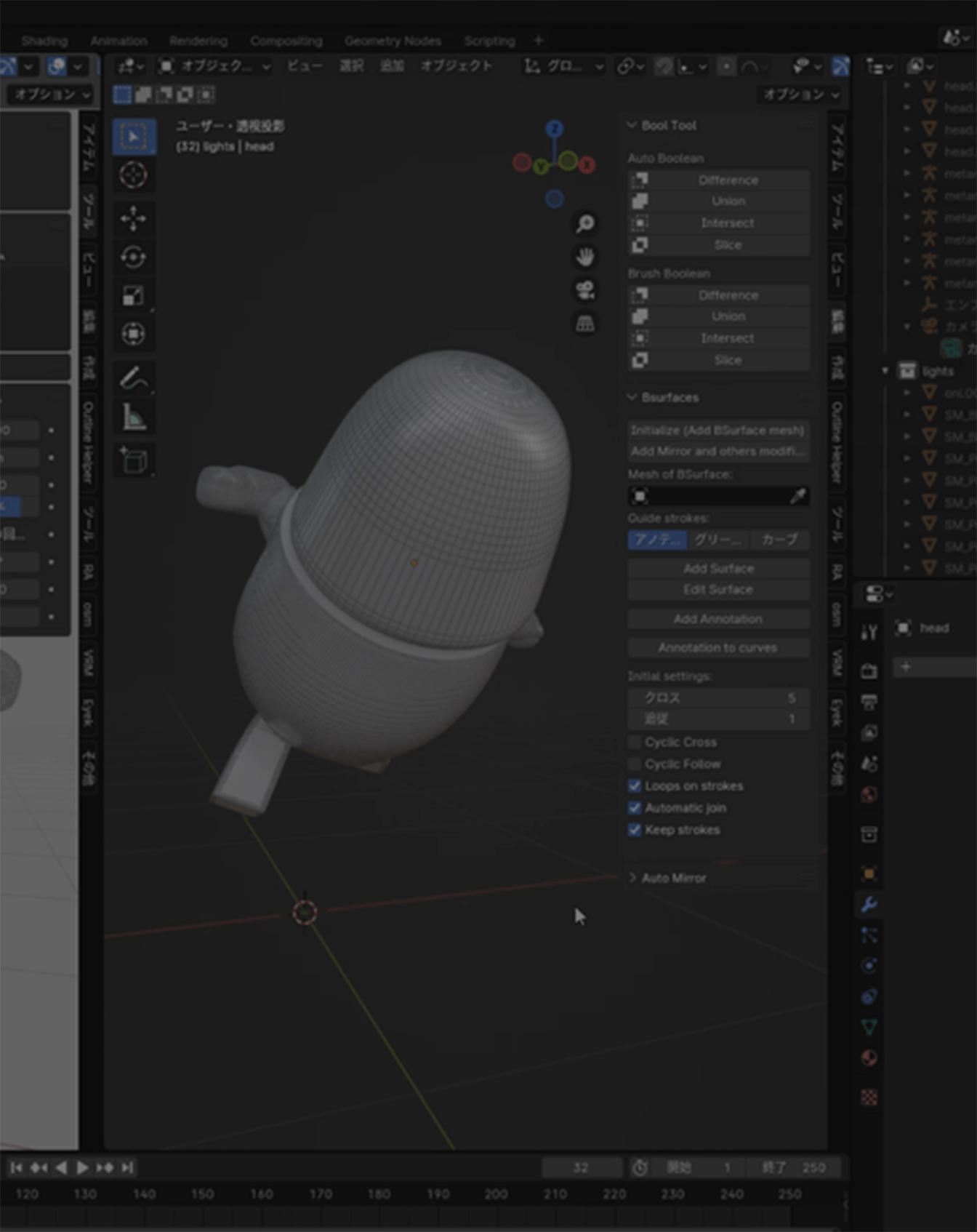Switch to the Scripting workspace tab
This screenshot has height=1232, width=977.
[x=489, y=41]
